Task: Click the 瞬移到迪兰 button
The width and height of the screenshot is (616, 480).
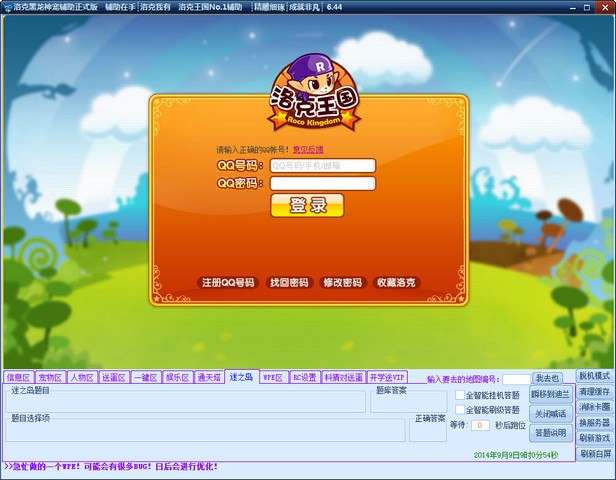Action: click(551, 394)
